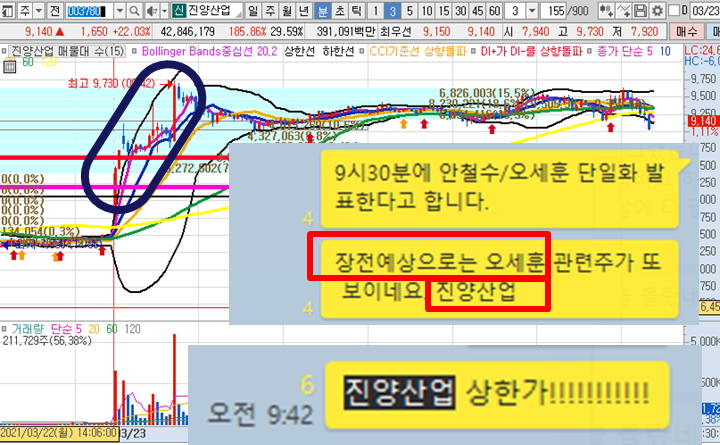
Task: Click the 9시30분에 안철수/오세훈 message bubble
Action: (x=499, y=189)
